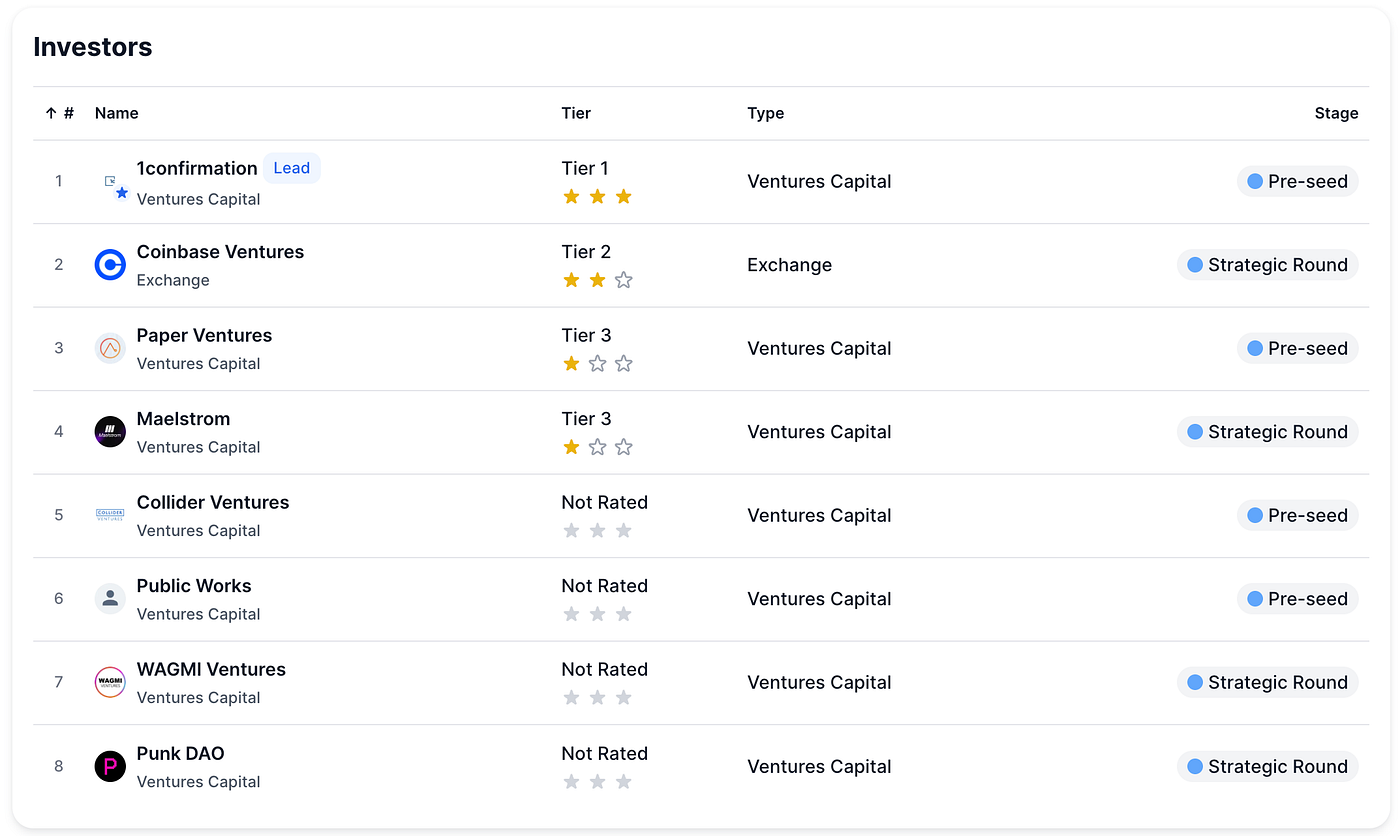Click Not Rated label in WAGMI Ventures row

coord(605,669)
